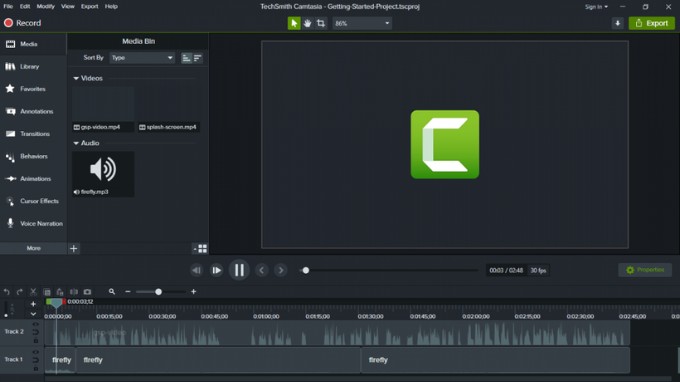The height and width of the screenshot is (382, 680).
Task: Open the Cursor Effects tab
Action: 33,201
